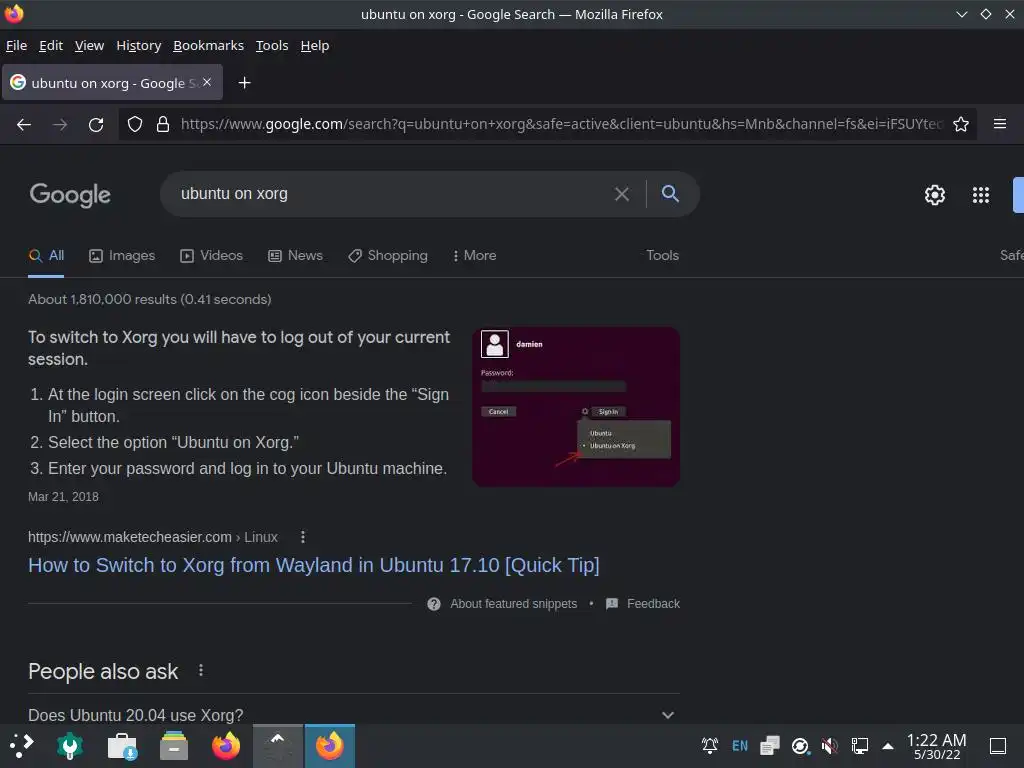Click the show desktop button
Viewport: 1024px width, 768px height.
click(998, 746)
